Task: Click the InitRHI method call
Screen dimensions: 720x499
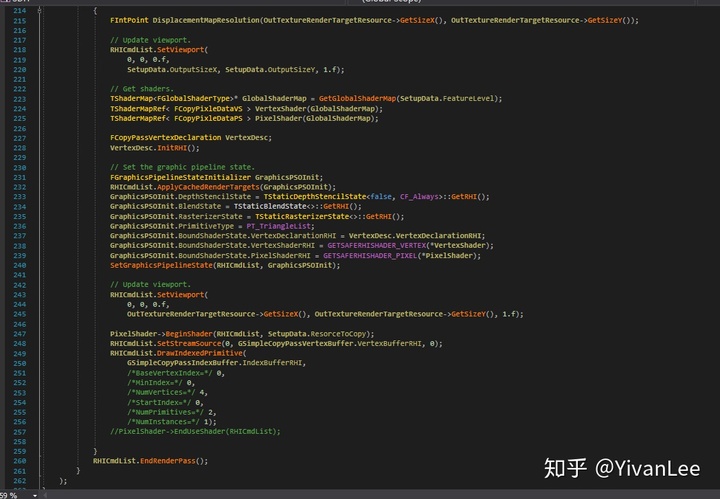Action: click(172, 148)
